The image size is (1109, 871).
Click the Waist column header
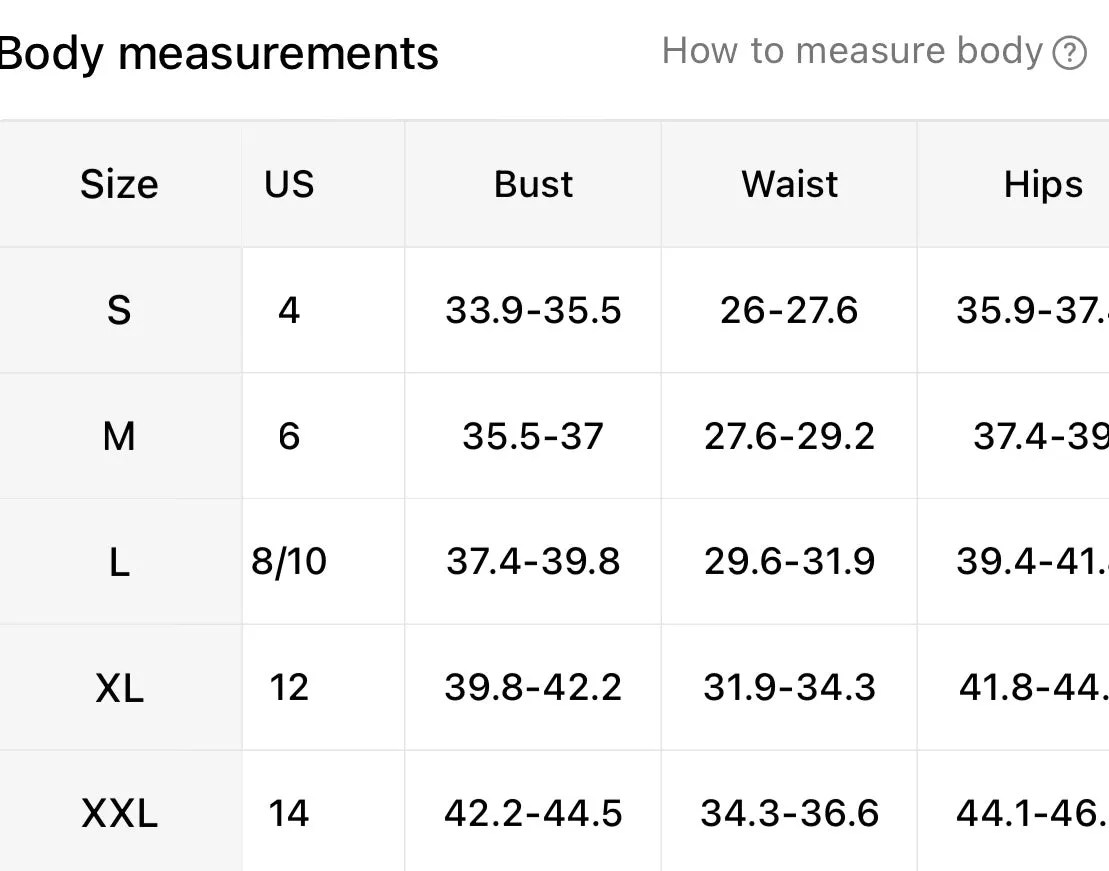tap(789, 185)
